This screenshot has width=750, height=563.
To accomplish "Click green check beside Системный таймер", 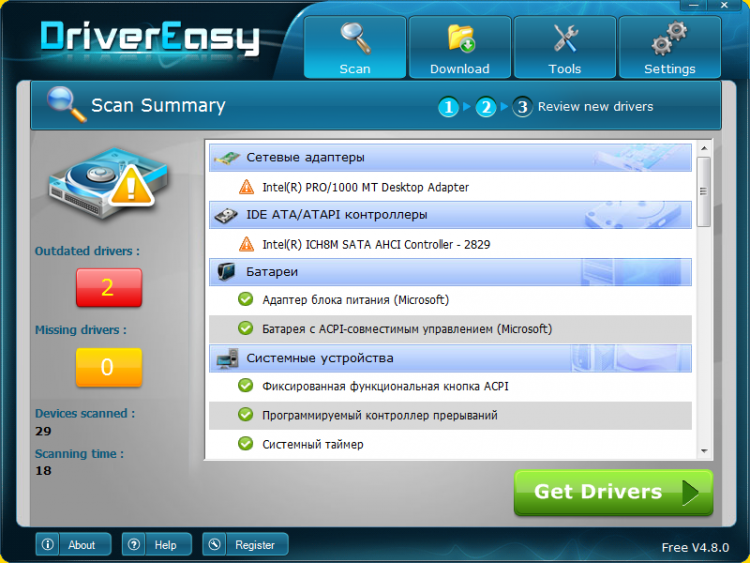I will pos(246,443).
